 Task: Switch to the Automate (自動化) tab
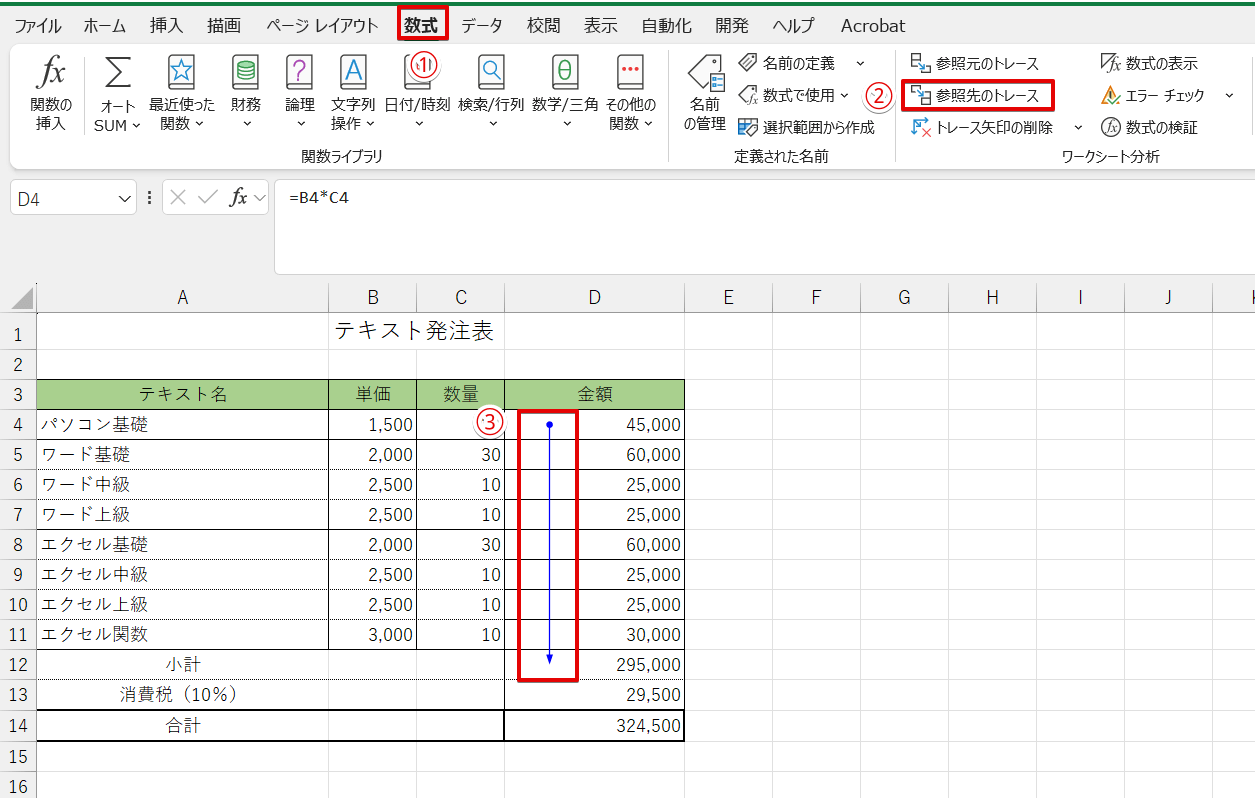[x=669, y=25]
